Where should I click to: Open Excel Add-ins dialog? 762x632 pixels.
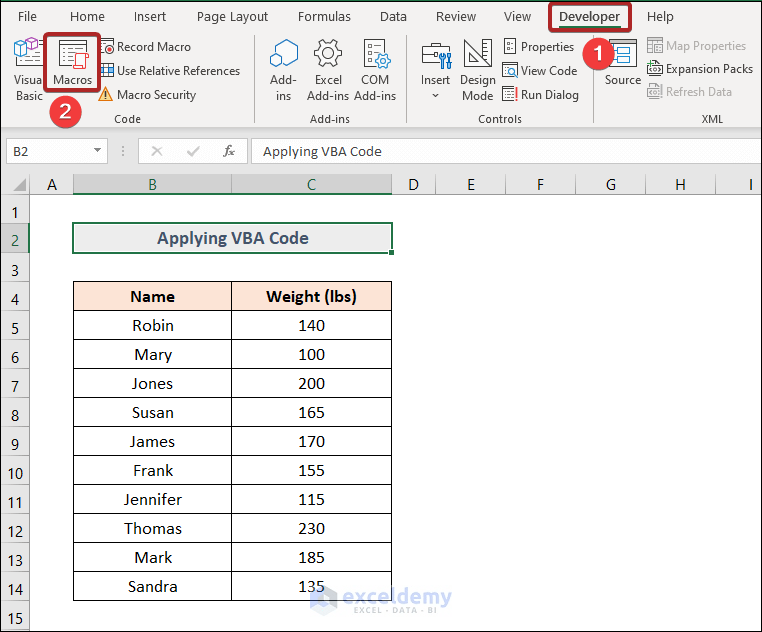tap(328, 70)
